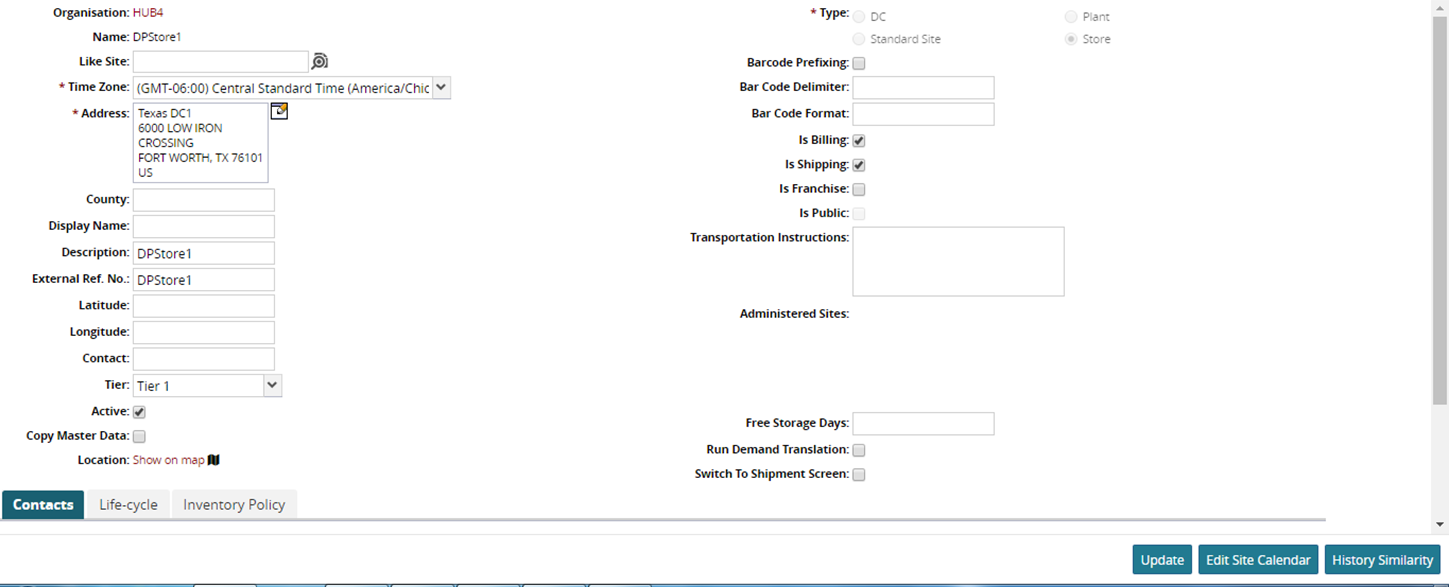
Task: Tick the Is Franchise checkbox
Action: pos(859,189)
